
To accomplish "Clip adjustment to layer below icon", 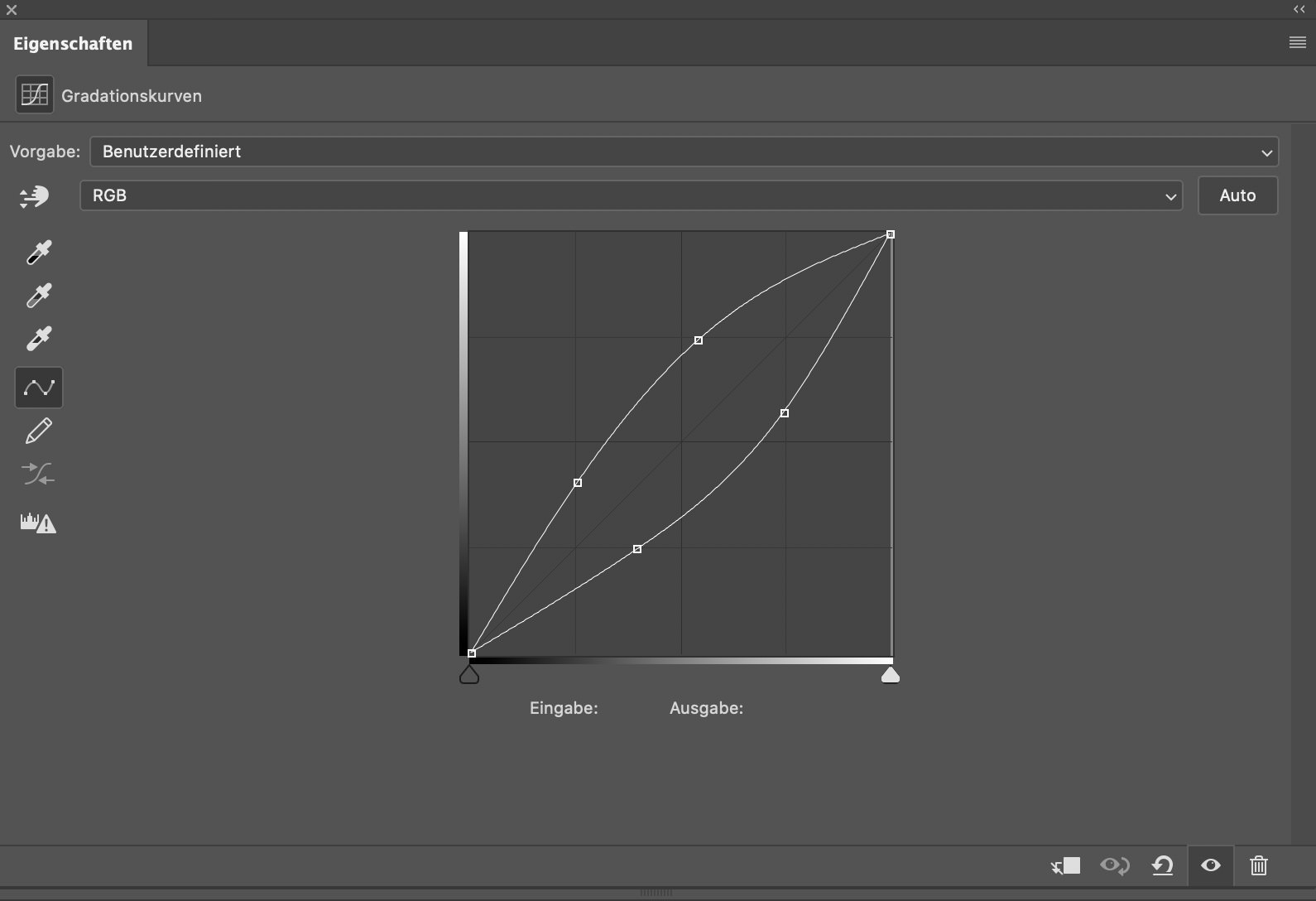I will [x=1066, y=866].
